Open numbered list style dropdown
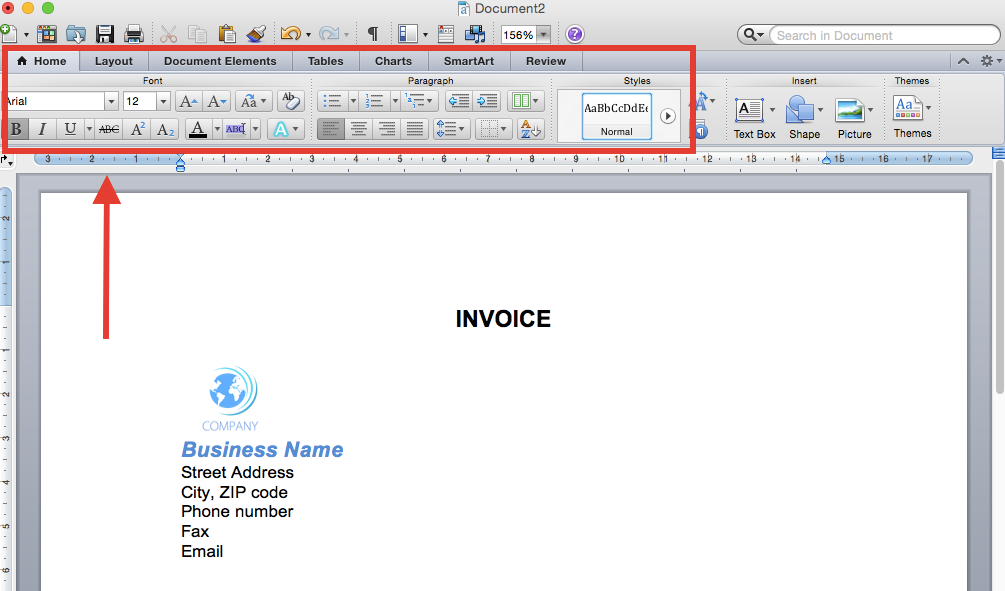Image resolution: width=1005 pixels, height=591 pixels. pos(395,101)
